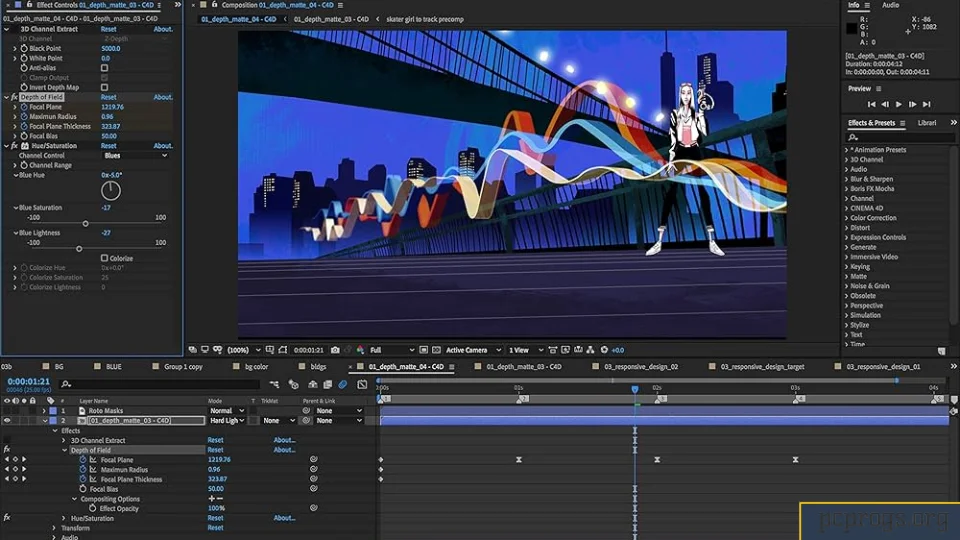Toggle the Hue/Saturation fx switch in Effect Controls
The width and height of the screenshot is (960, 540).
tap(15, 146)
